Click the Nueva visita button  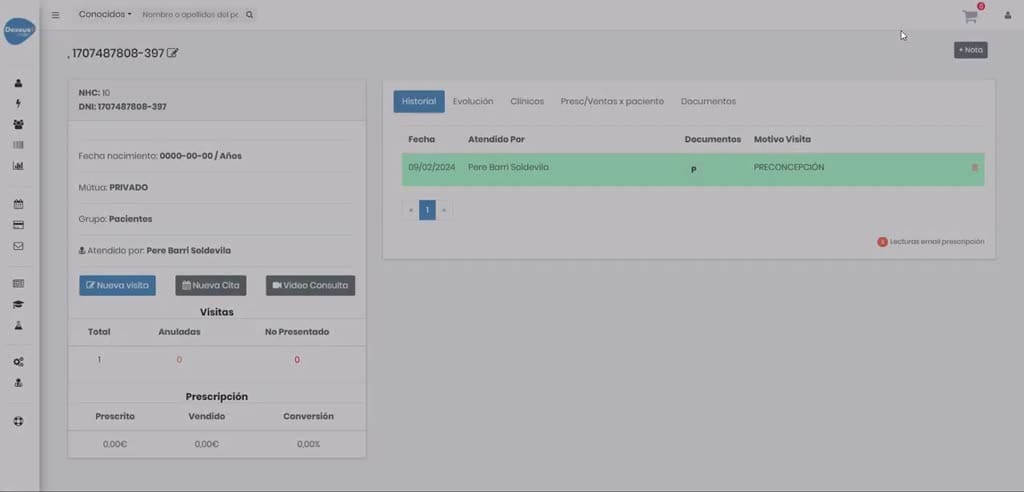coord(118,286)
